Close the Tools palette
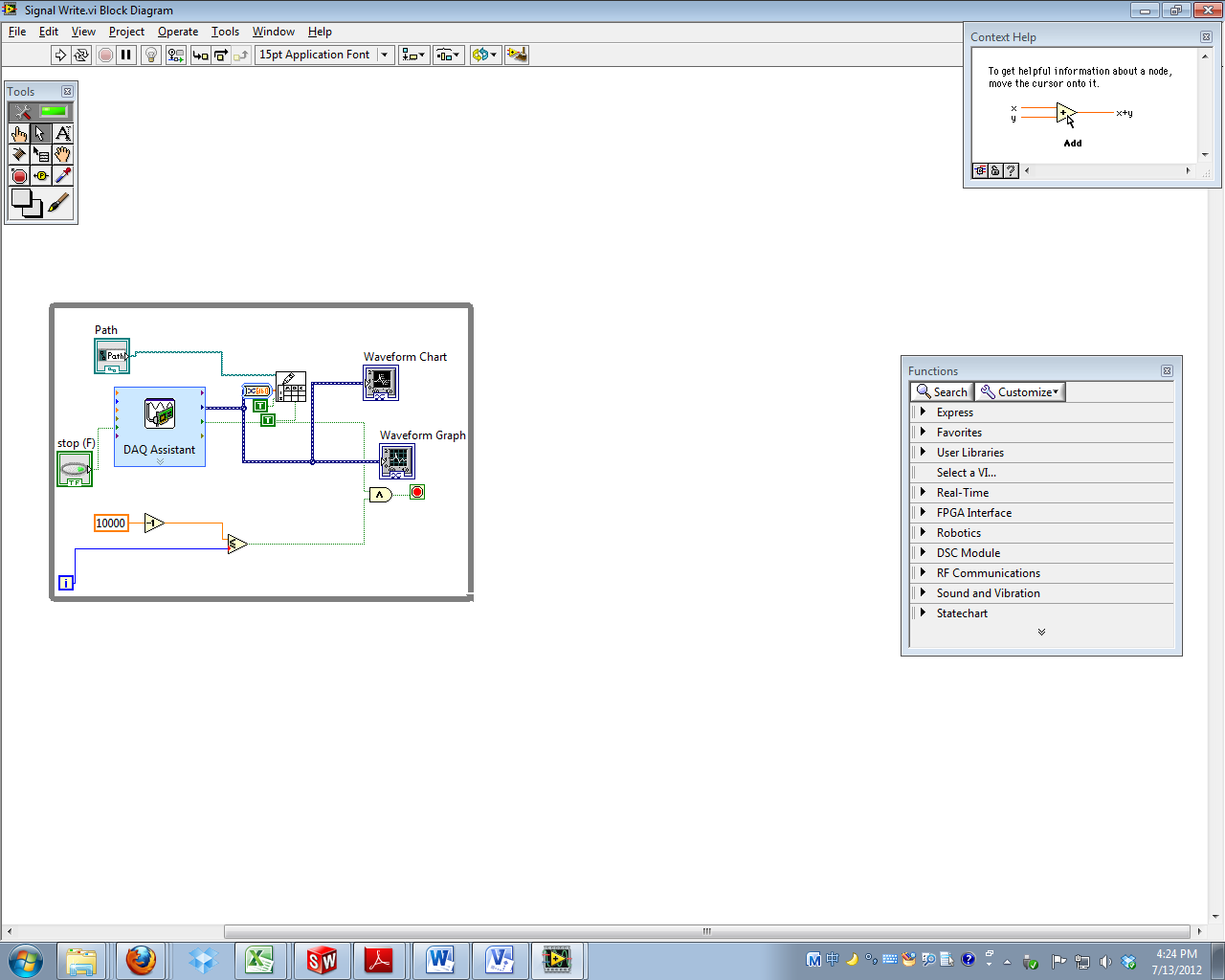Viewport: 1225px width, 980px height. tap(67, 92)
